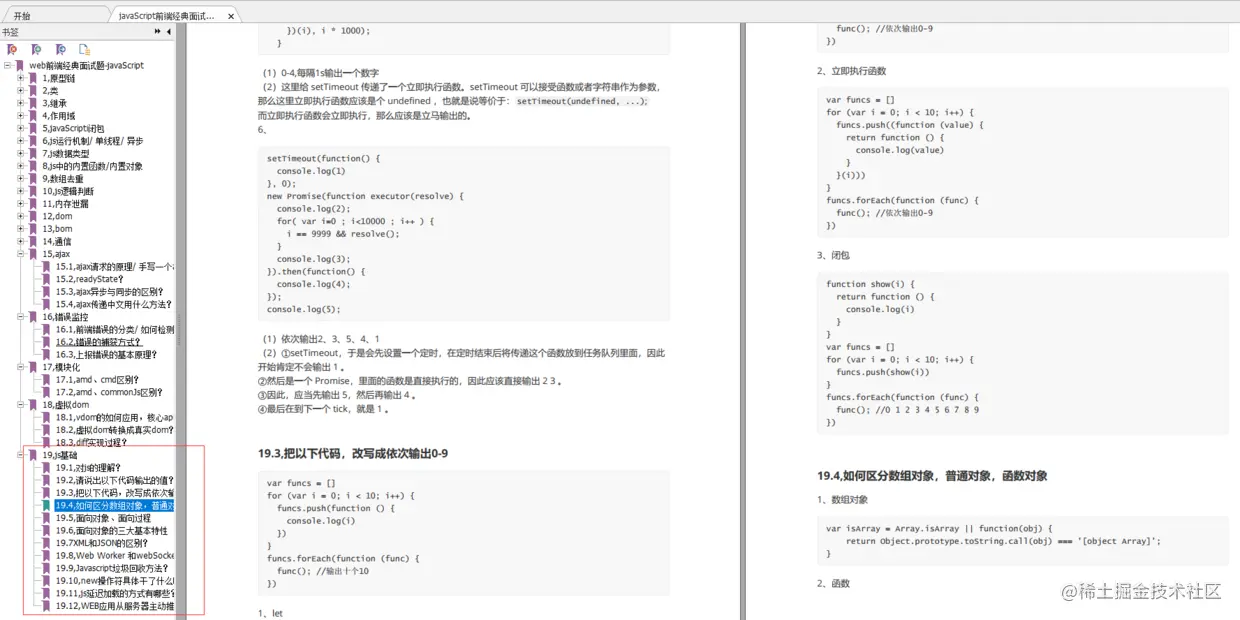The width and height of the screenshot is (1240, 620).
Task: Open bookmark 16.1,前端错误的分类
Action: coord(114,329)
